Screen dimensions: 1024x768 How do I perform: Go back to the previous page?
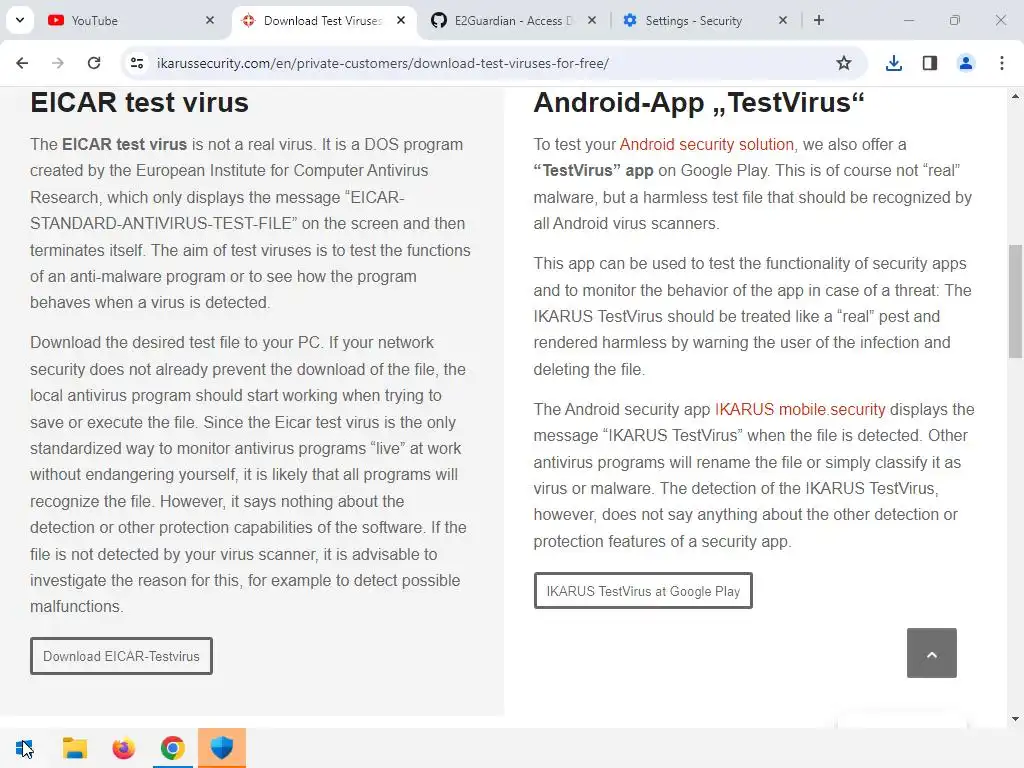pos(22,63)
